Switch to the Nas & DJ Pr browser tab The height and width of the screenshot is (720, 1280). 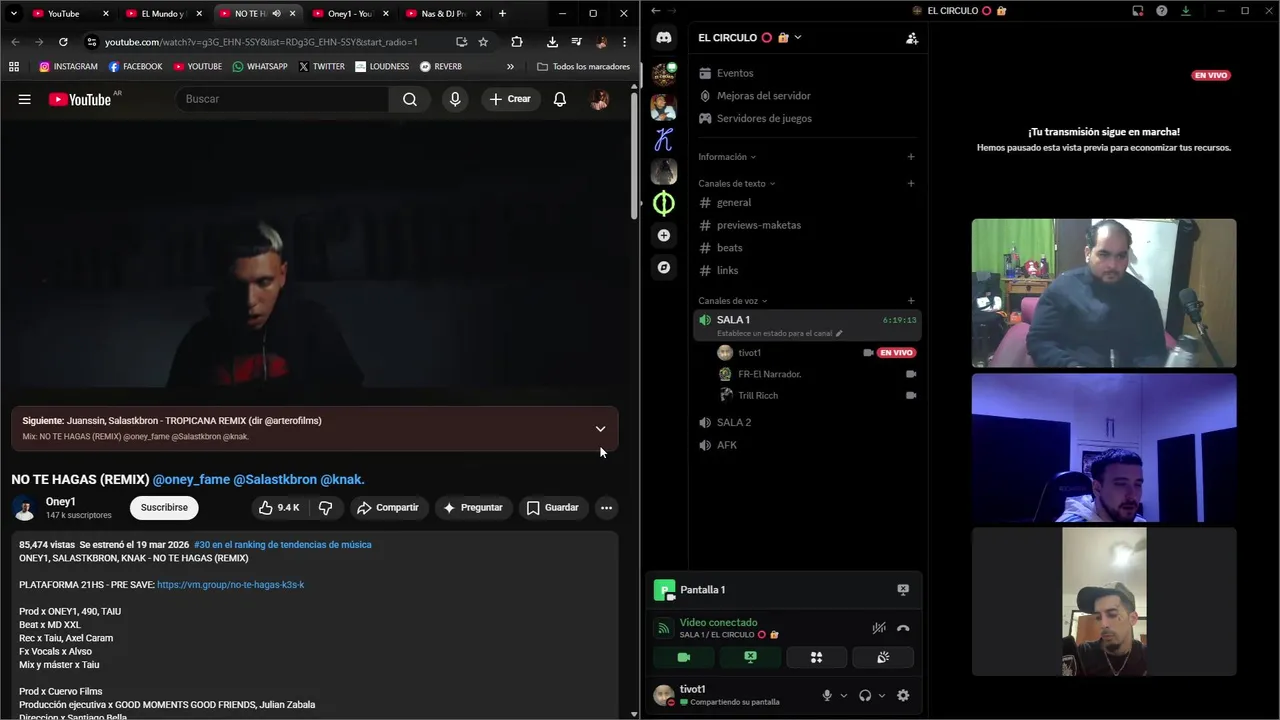pyautogui.click(x=443, y=14)
